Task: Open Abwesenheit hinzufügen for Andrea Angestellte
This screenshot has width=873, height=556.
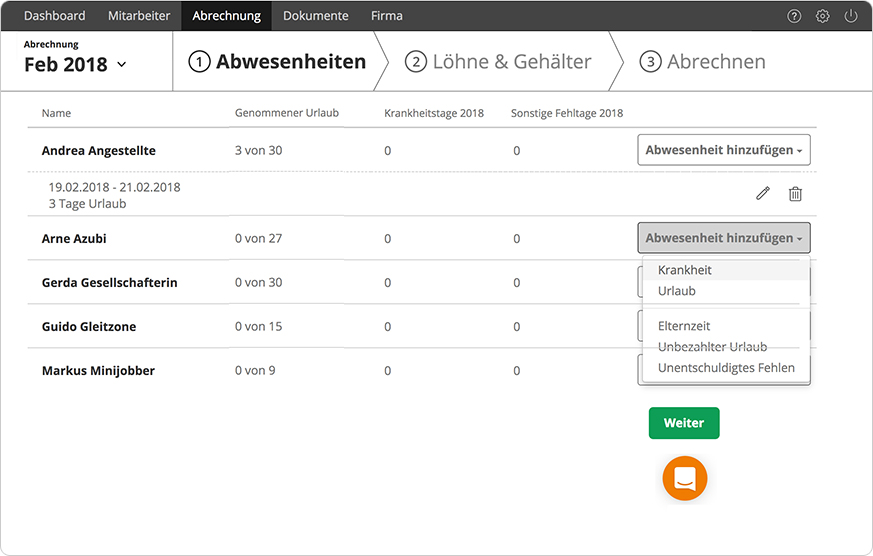Action: [723, 150]
